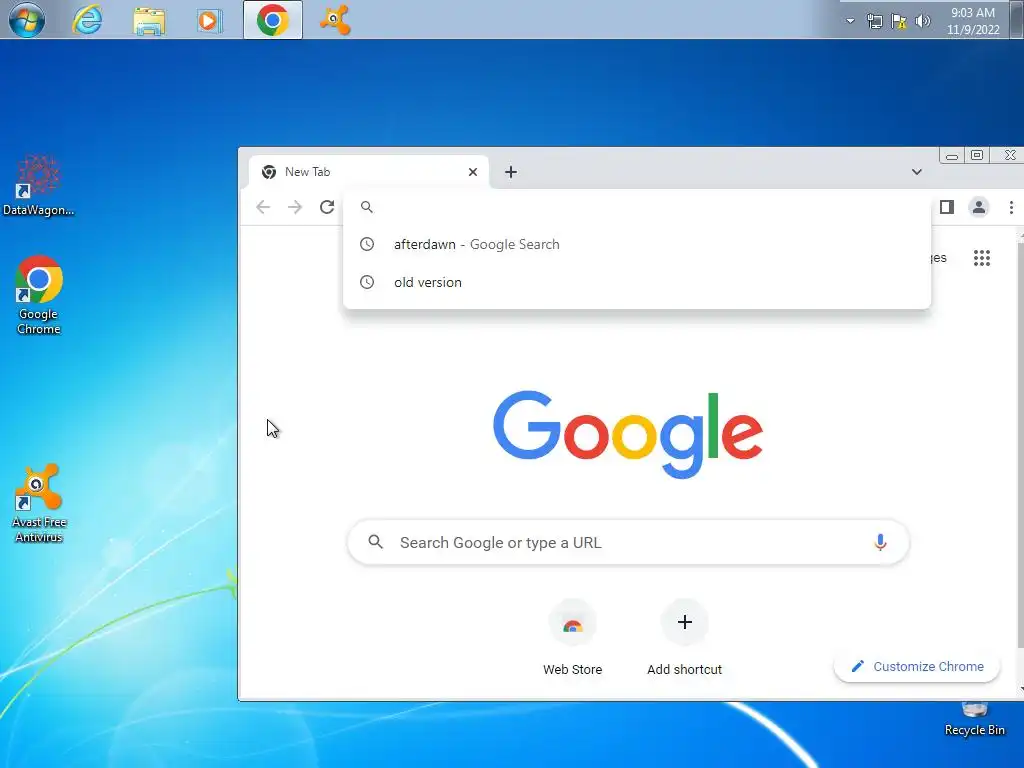The width and height of the screenshot is (1024, 768).
Task: Open Windows Explorer folder on taskbar
Action: point(149,20)
